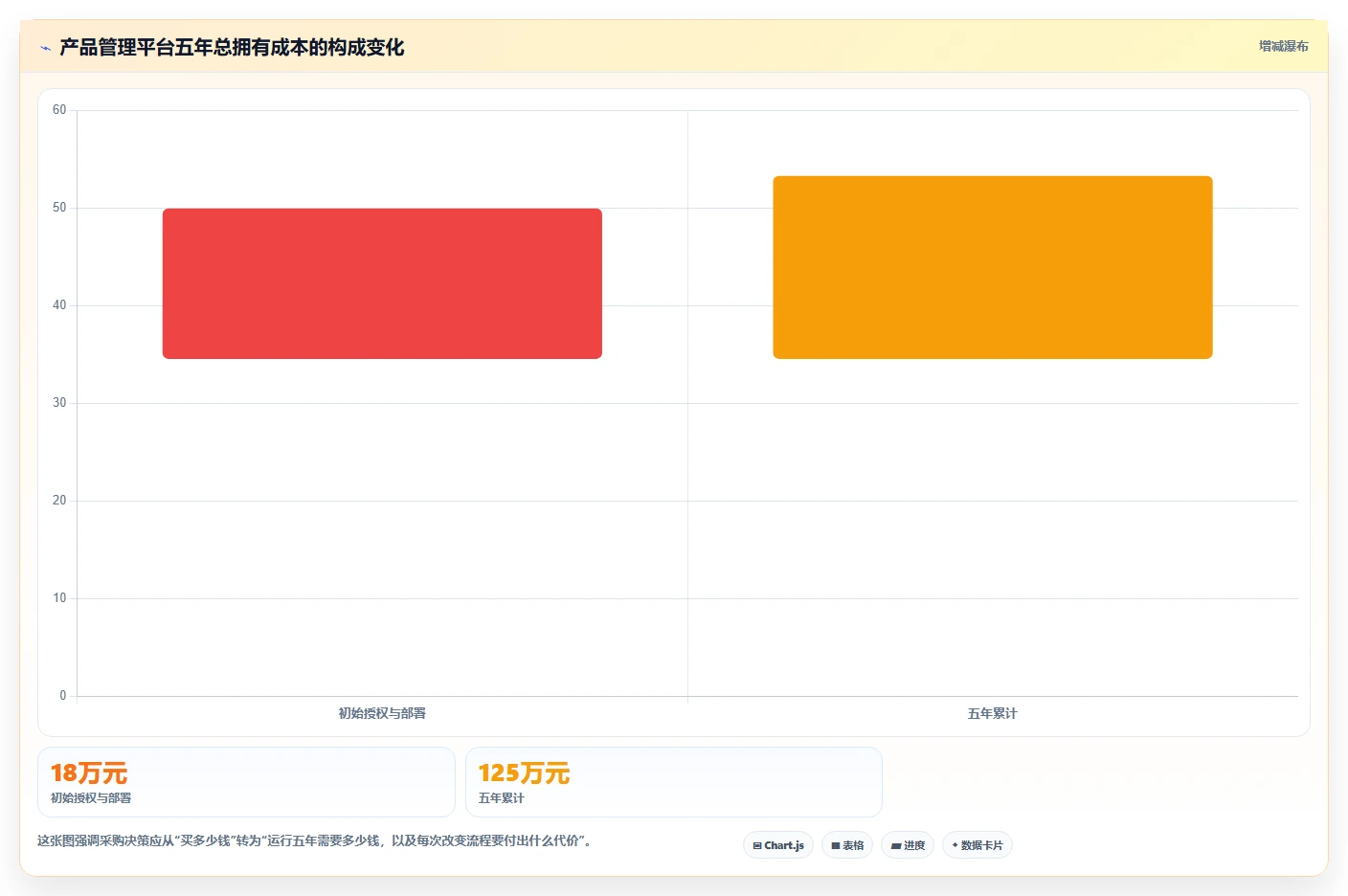Click the y-axis value 50
This screenshot has height=896, width=1348.
[x=59, y=208]
